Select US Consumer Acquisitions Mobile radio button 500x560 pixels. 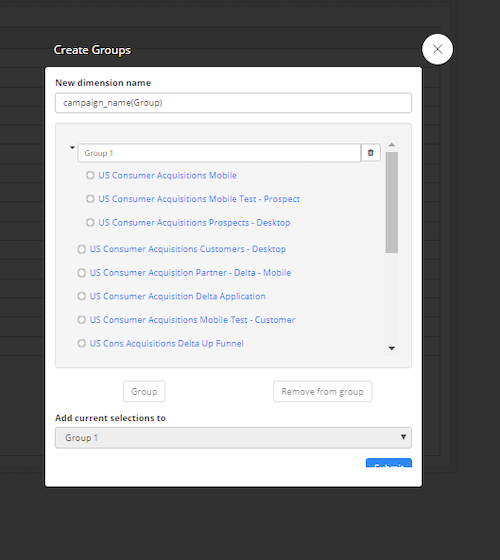click(x=90, y=175)
